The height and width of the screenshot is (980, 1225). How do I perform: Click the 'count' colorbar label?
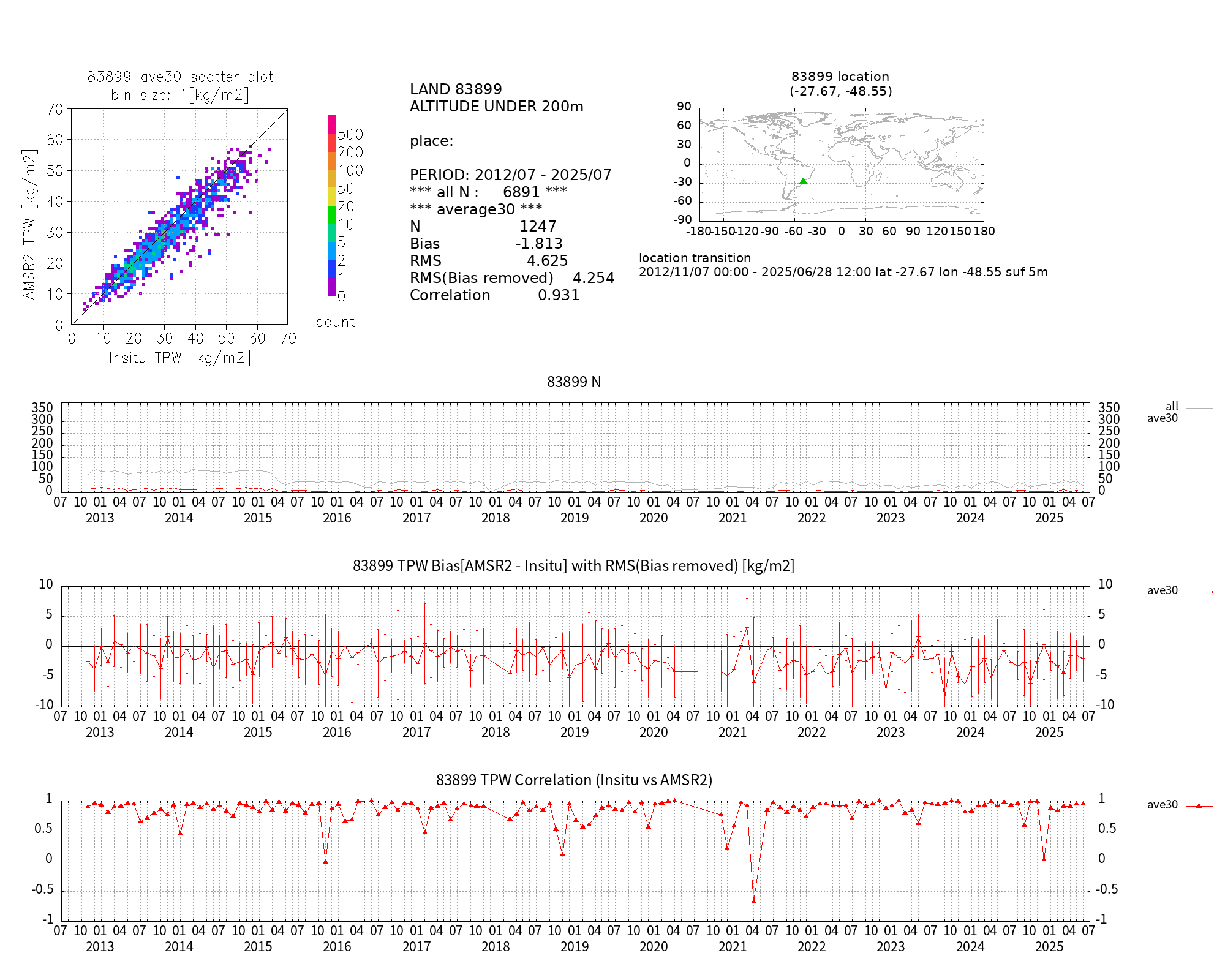335,322
